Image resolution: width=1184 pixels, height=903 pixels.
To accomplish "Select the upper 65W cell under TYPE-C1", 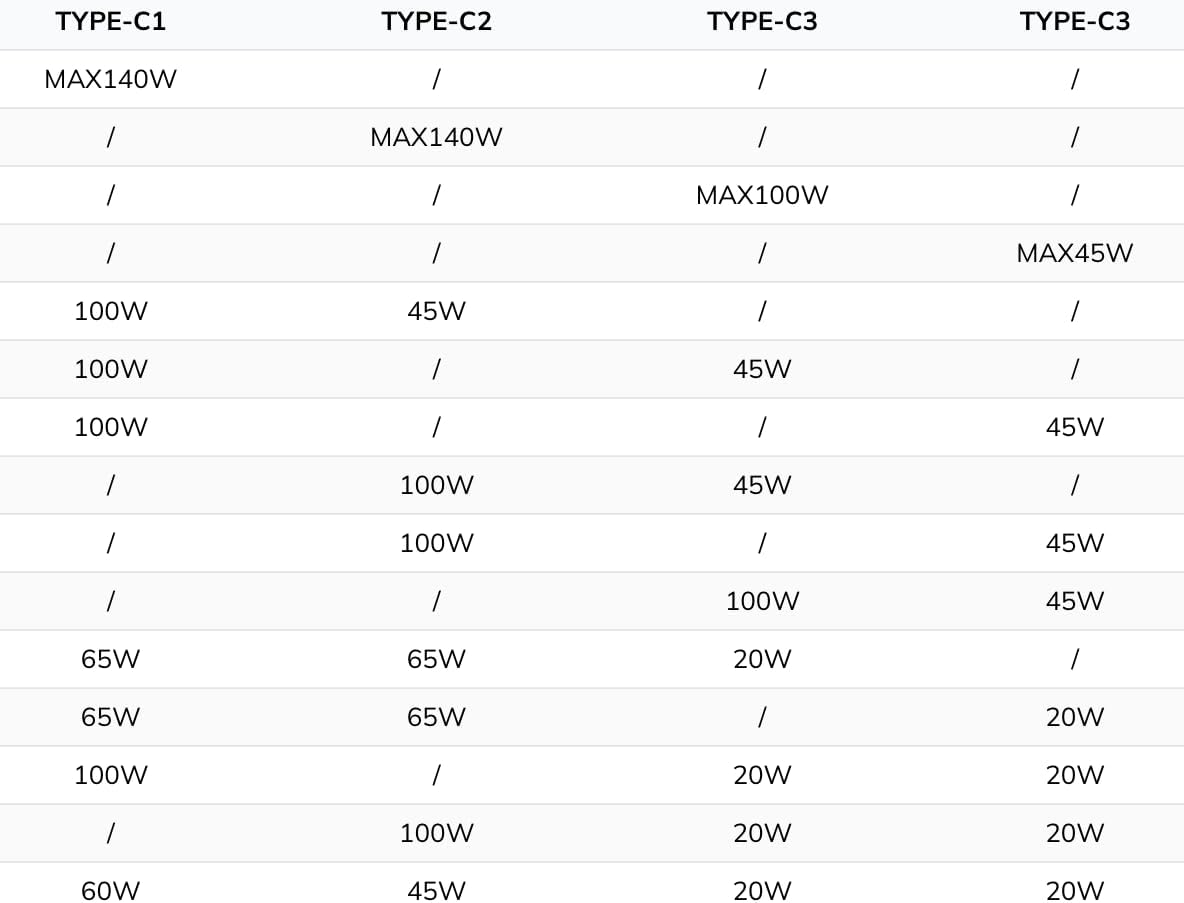I will [x=110, y=660].
